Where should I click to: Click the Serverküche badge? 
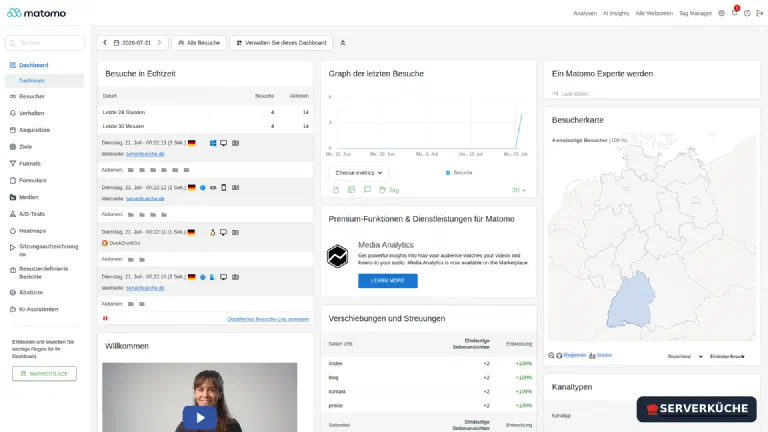[x=696, y=409]
